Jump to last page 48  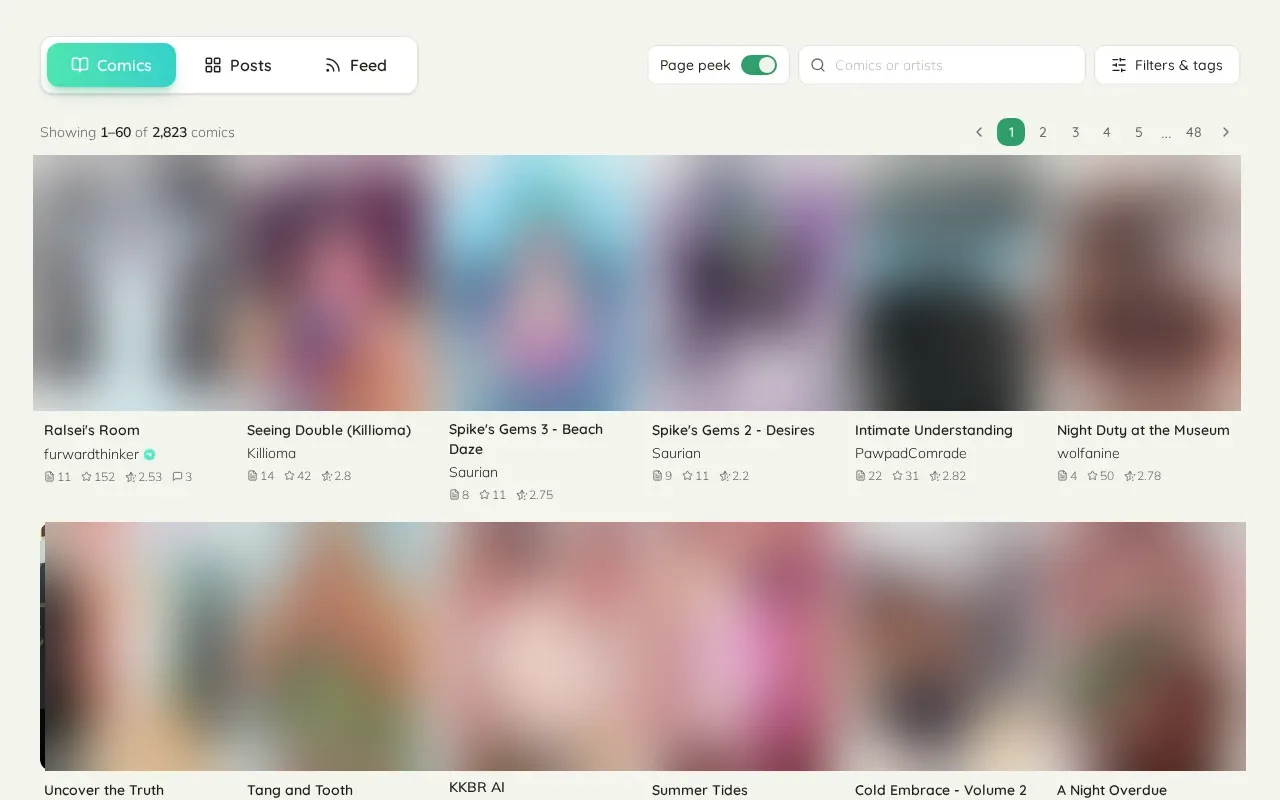pos(1193,132)
